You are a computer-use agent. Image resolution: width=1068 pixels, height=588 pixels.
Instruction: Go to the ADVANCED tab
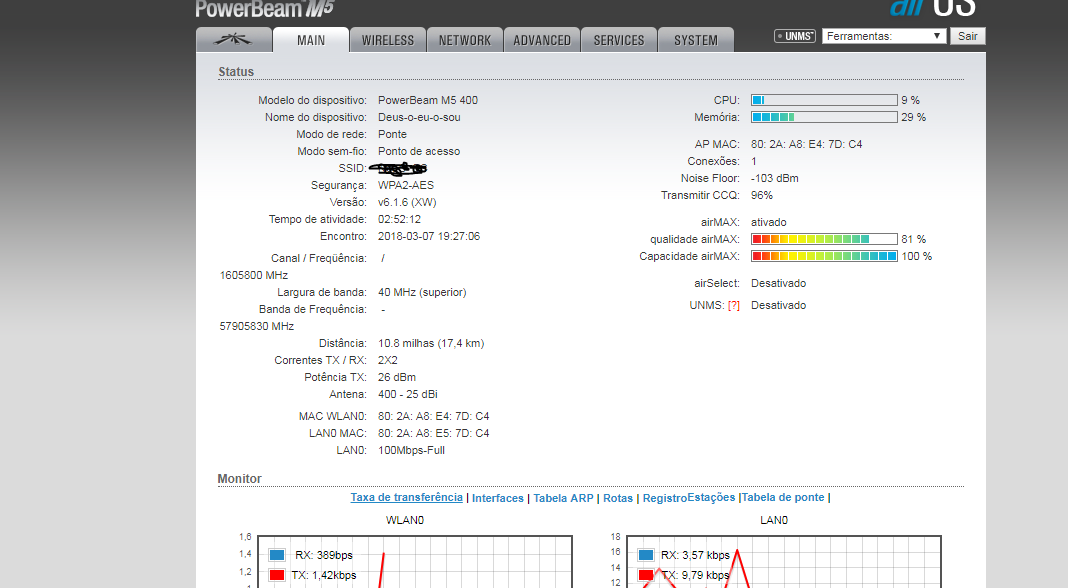point(541,40)
